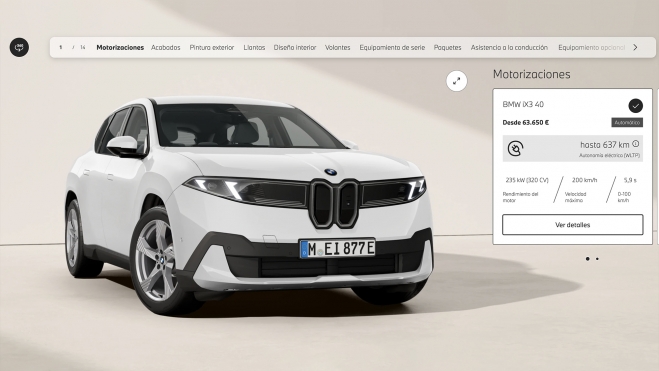Click the 'Desde 63.650 €' price
The height and width of the screenshot is (371, 659).
click(526, 123)
